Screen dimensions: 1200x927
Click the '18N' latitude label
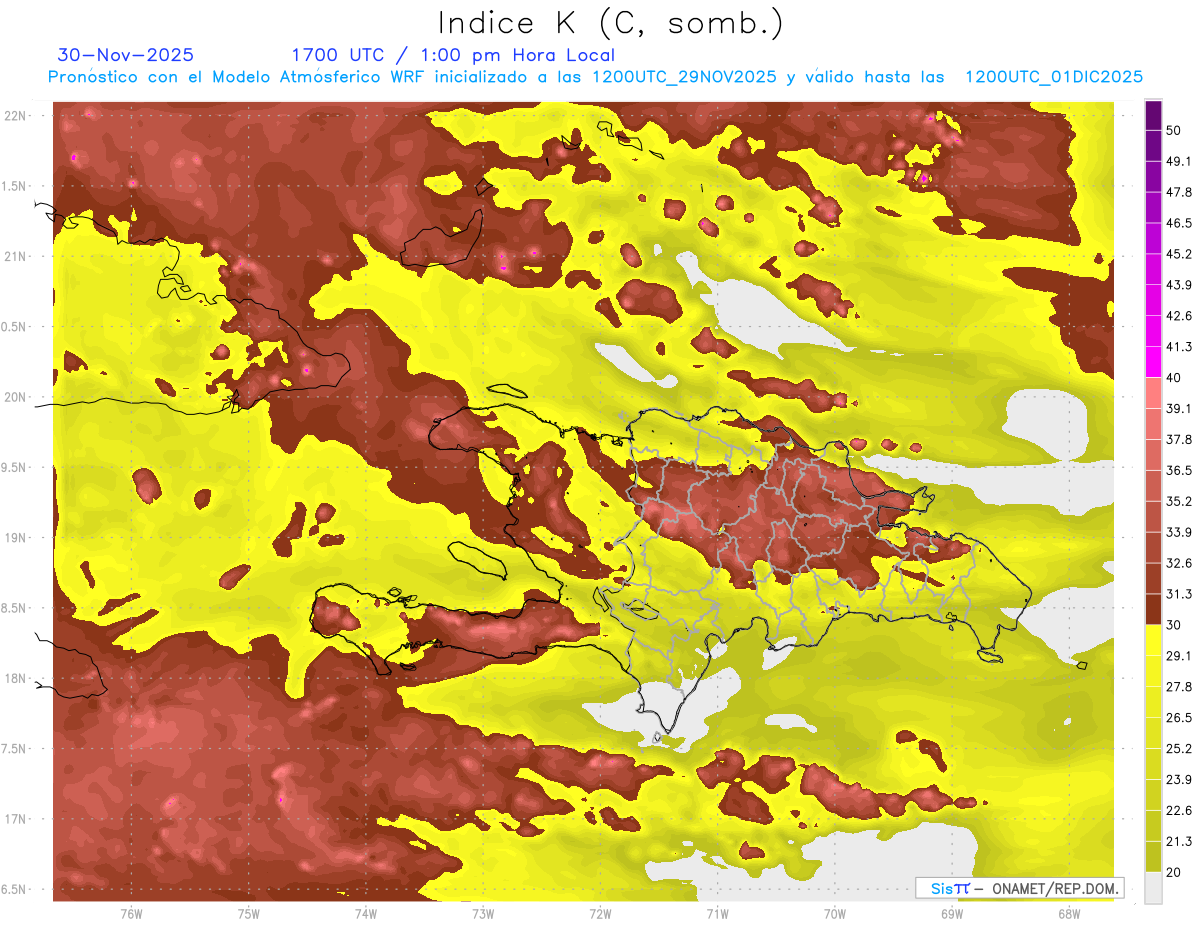pos(14,679)
